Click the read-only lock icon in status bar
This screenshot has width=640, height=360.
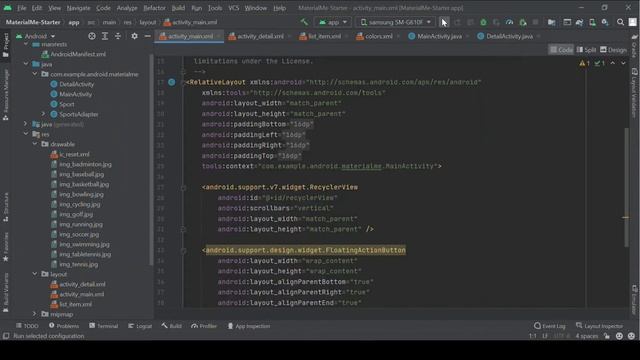[607, 336]
